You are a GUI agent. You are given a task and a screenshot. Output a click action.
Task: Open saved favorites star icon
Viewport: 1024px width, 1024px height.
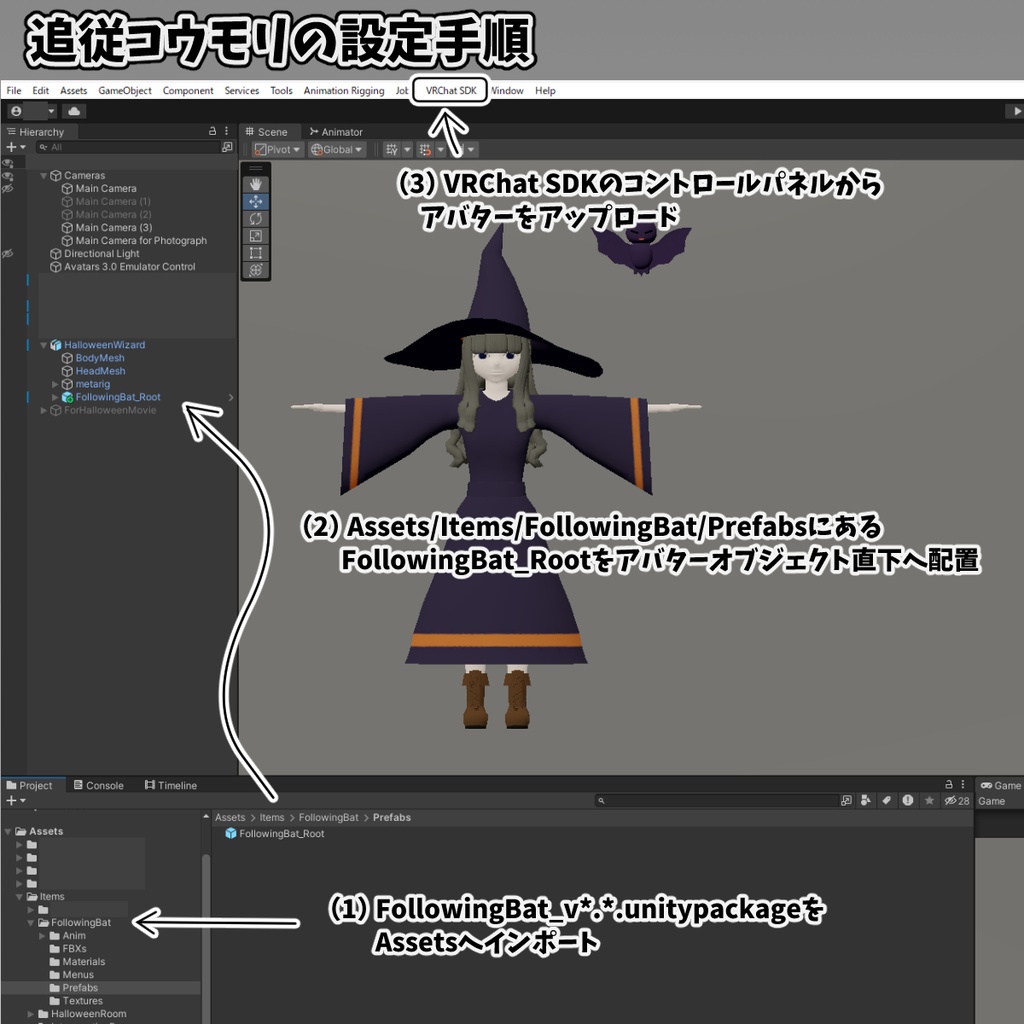click(929, 801)
